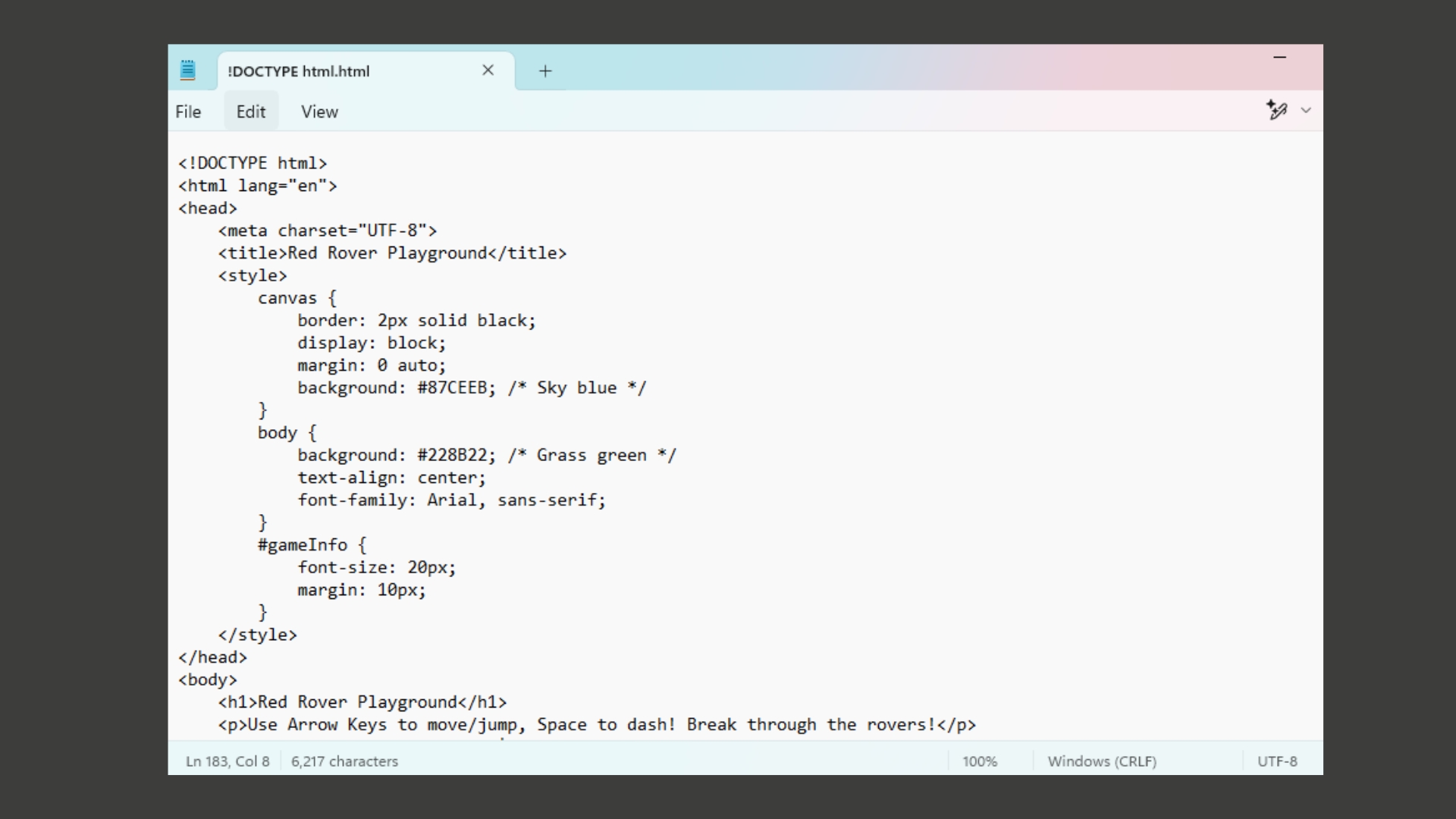This screenshot has width=1456, height=819.
Task: Click the Ln 183, Col 8 position indicator
Action: [227, 761]
